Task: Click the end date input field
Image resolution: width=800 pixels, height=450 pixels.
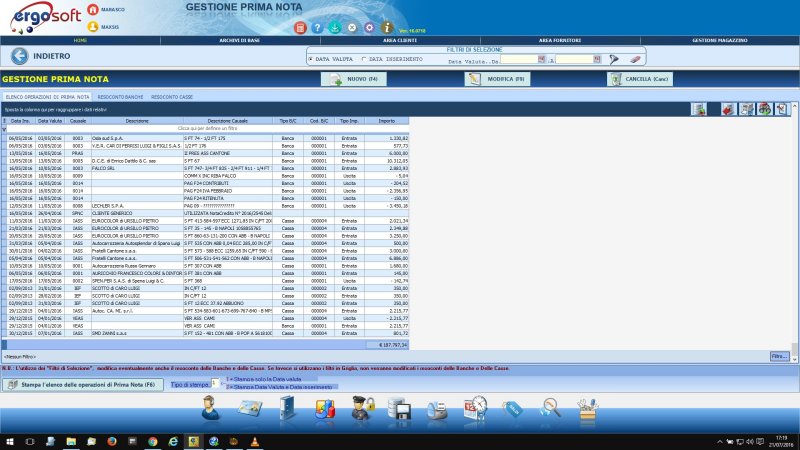Action: pyautogui.click(x=574, y=59)
